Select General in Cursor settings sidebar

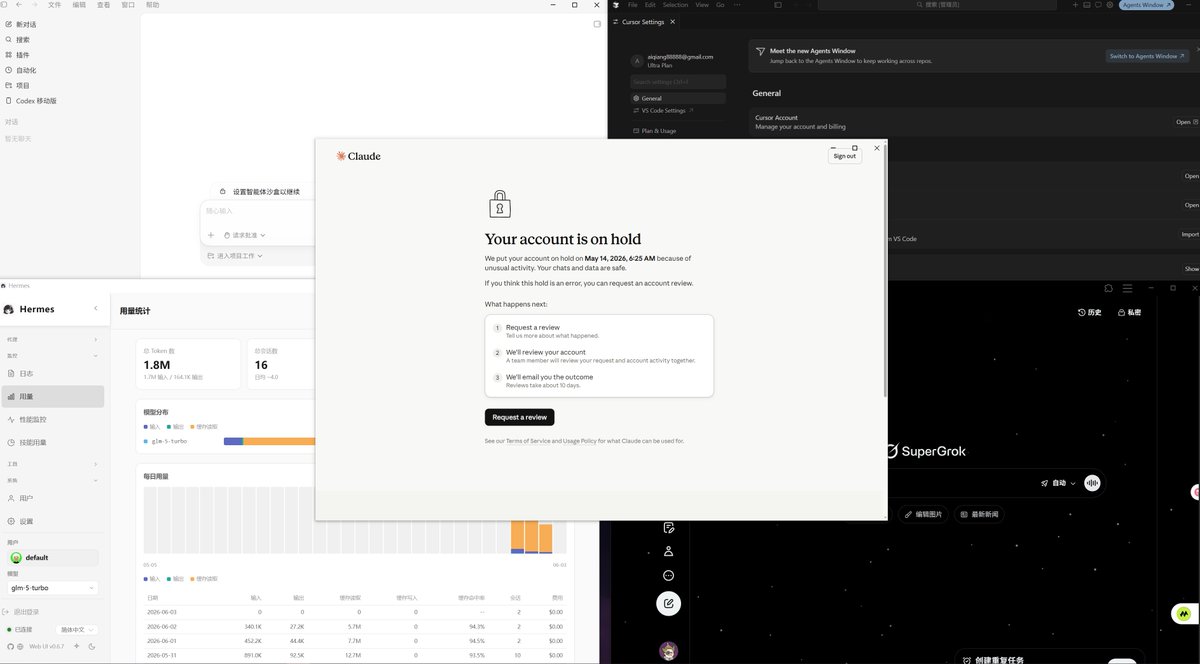pyautogui.click(x=678, y=98)
